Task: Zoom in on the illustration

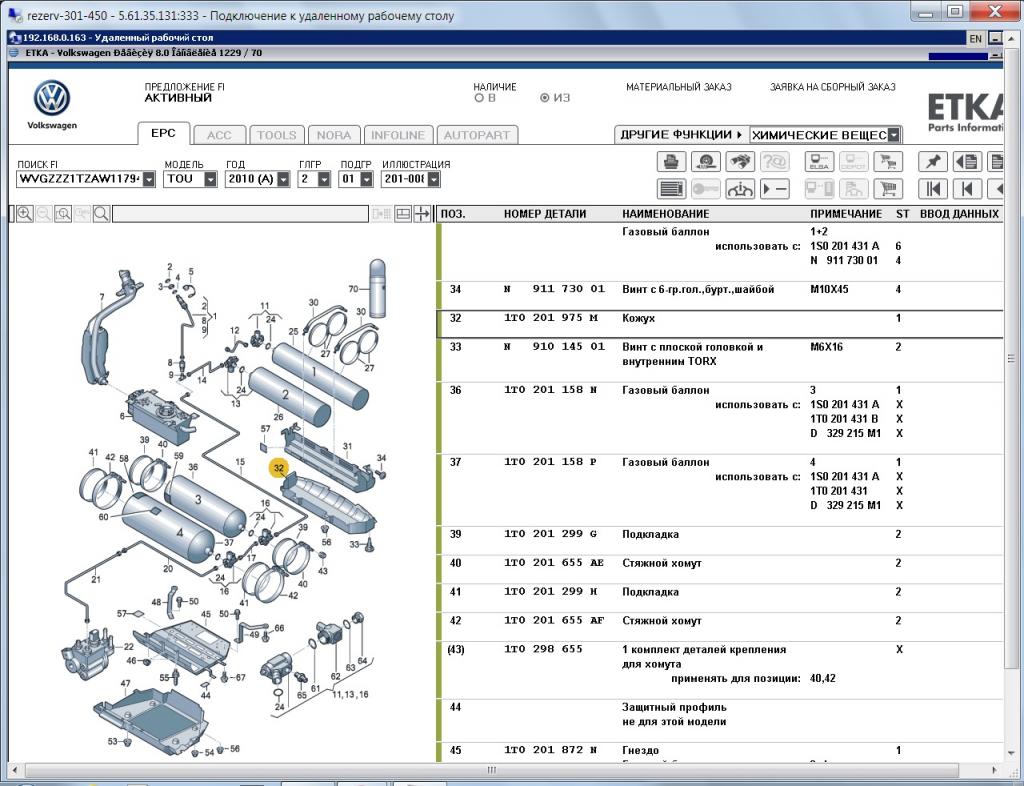Action: pos(25,213)
